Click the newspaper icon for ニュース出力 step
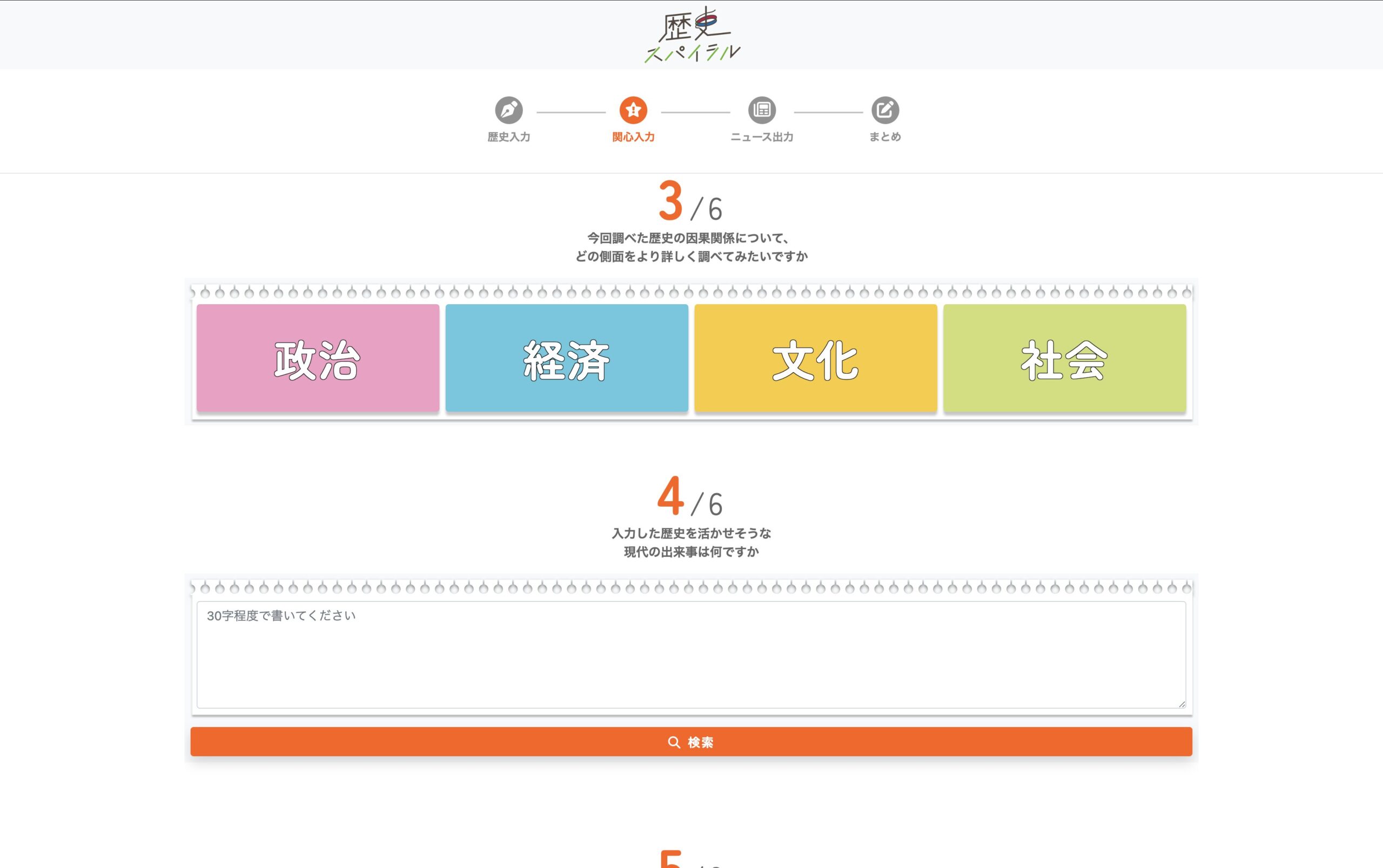This screenshot has width=1383, height=868. click(762, 110)
